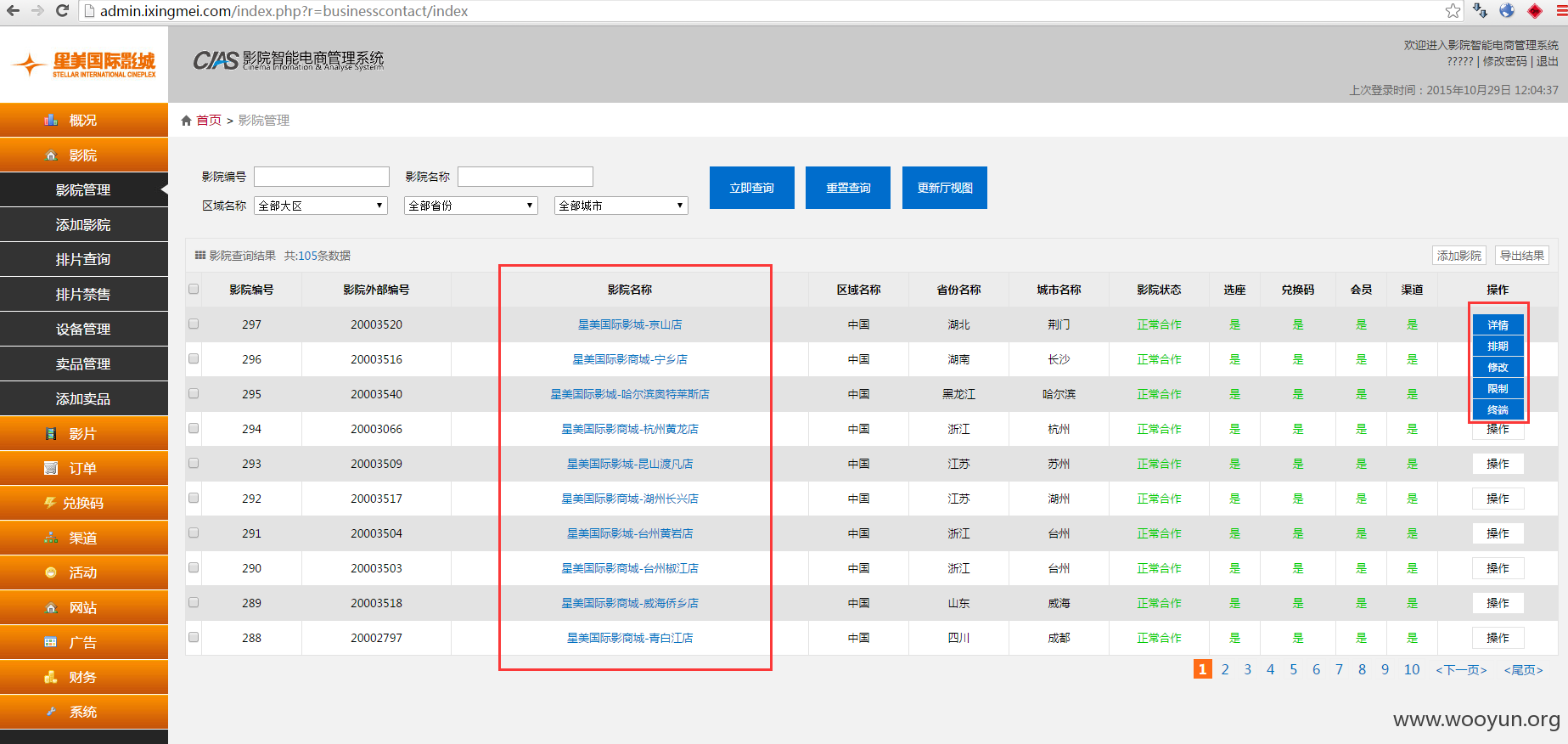
Task: Select 排期 in the operation menu
Action: [1498, 347]
